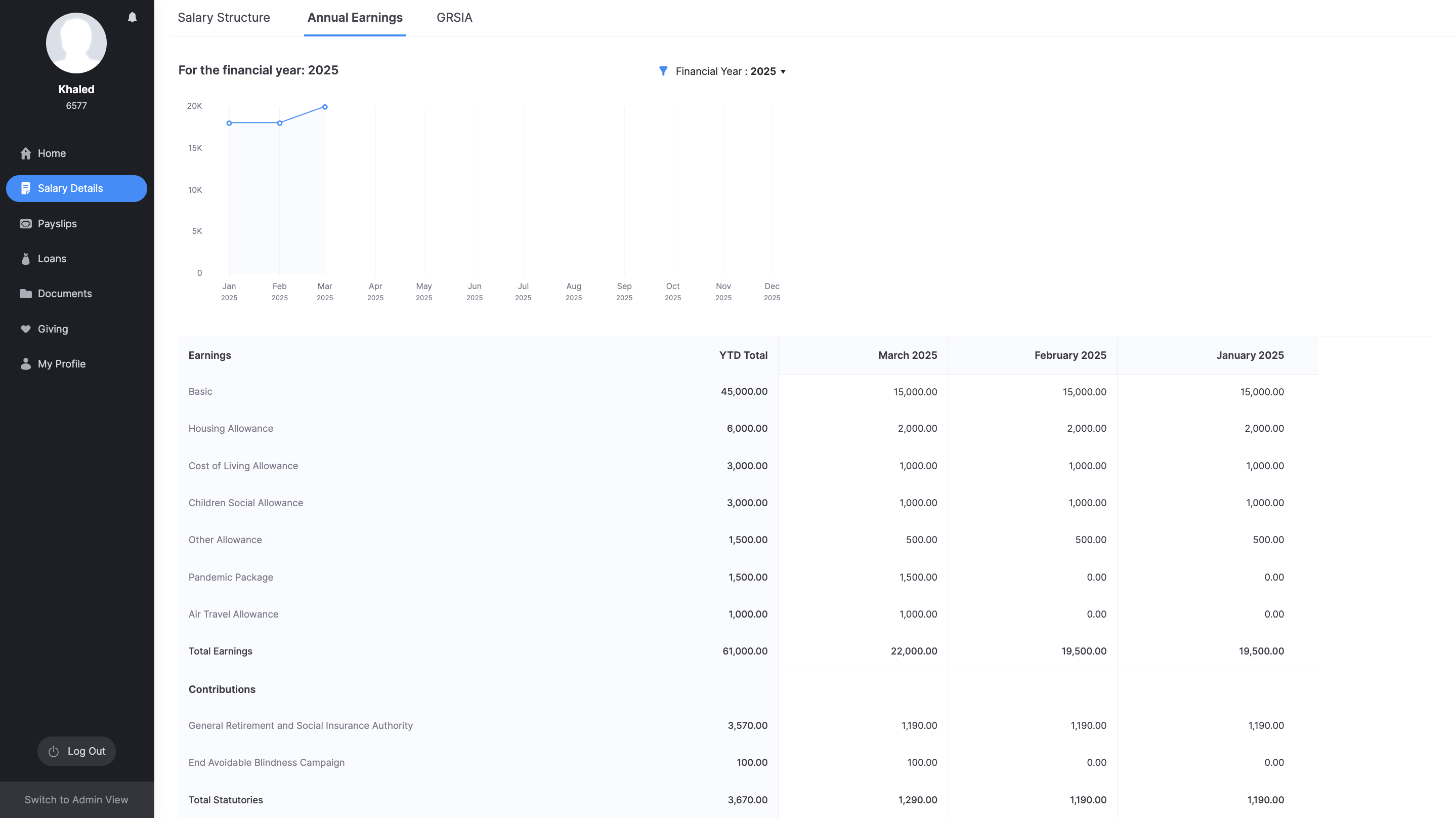Click the Payslips icon in sidebar

tap(25, 223)
